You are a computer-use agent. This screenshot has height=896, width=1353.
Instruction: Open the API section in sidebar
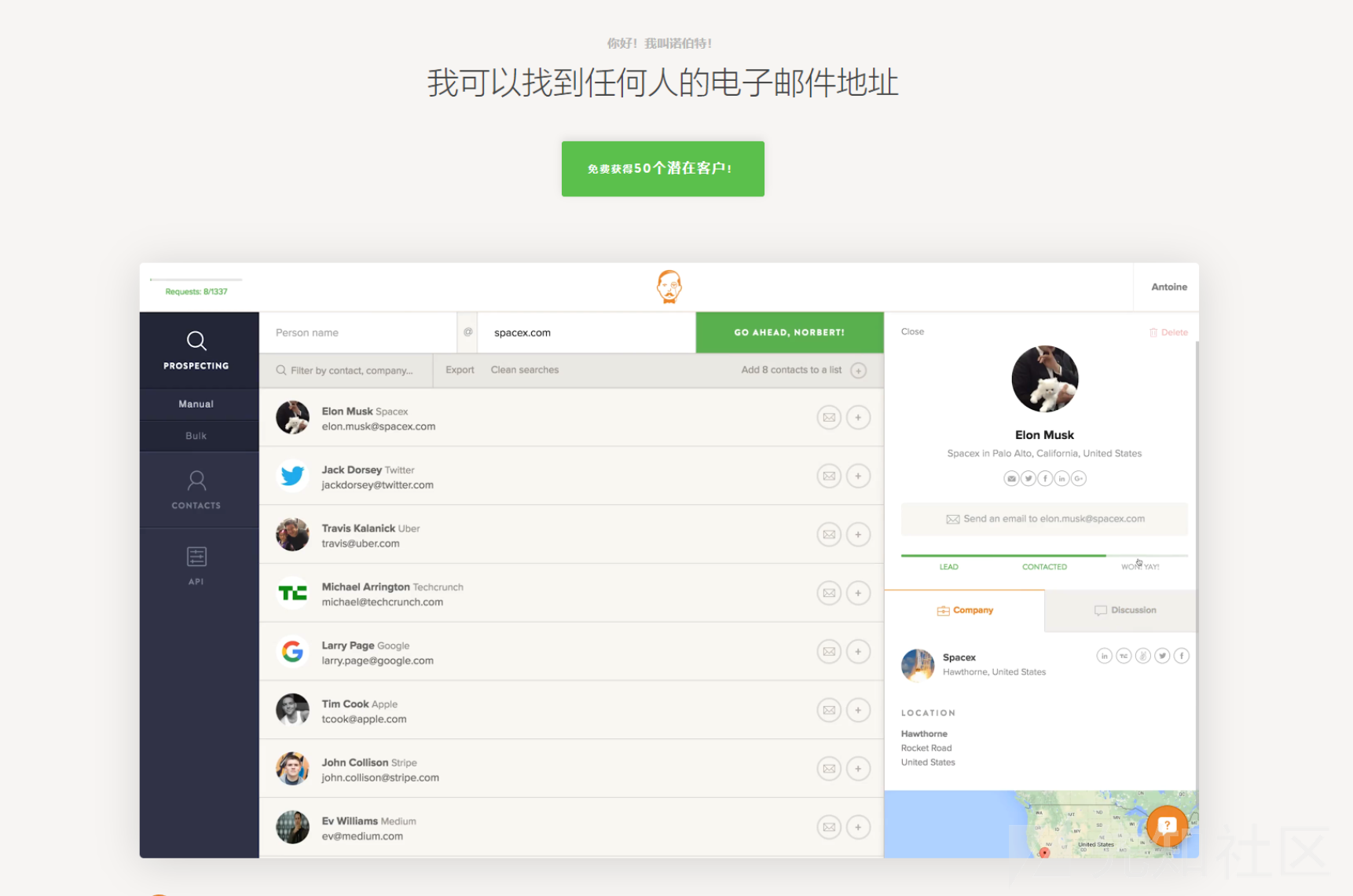click(196, 565)
